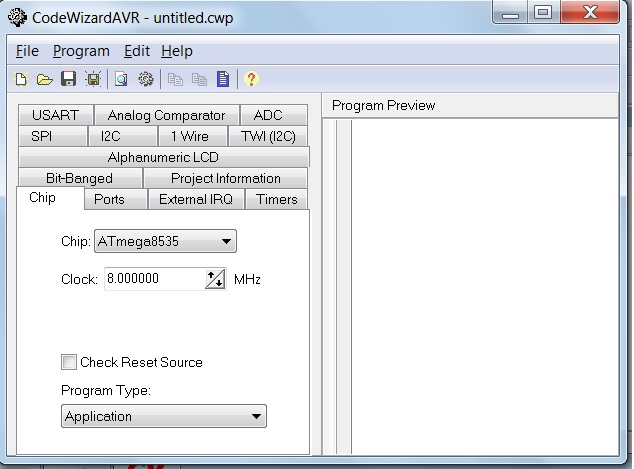Click the Clock up/down spinner button
Screen dimensions: 634x469
pos(215,279)
